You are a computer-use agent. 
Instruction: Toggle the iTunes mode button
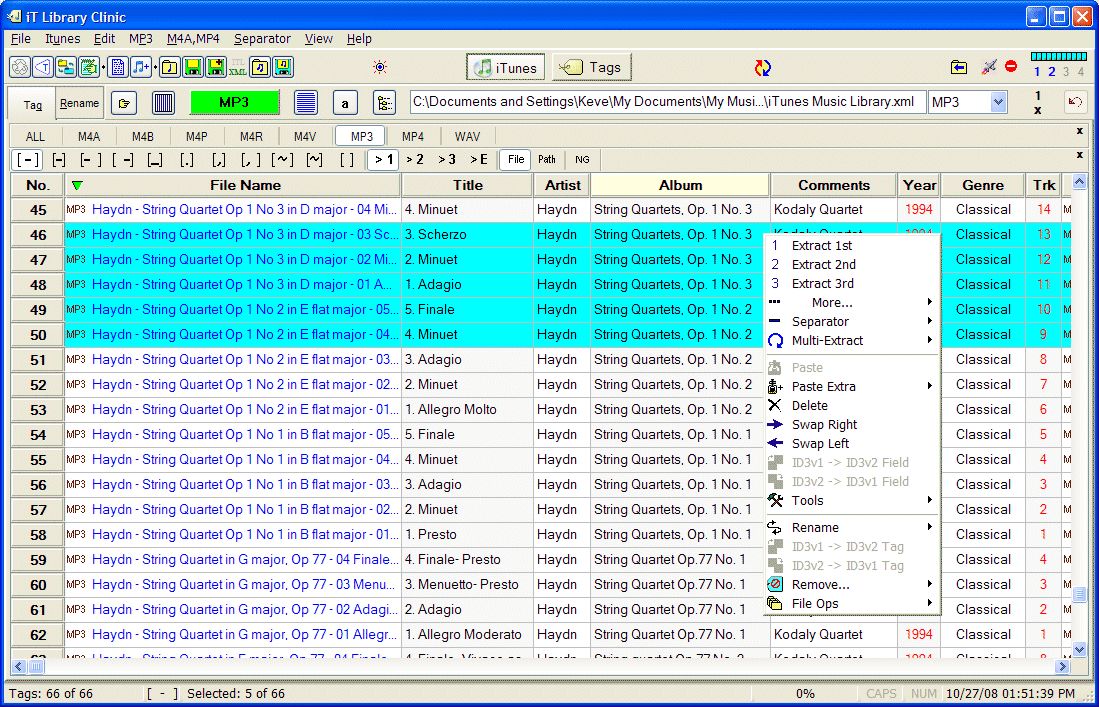pyautogui.click(x=506, y=67)
